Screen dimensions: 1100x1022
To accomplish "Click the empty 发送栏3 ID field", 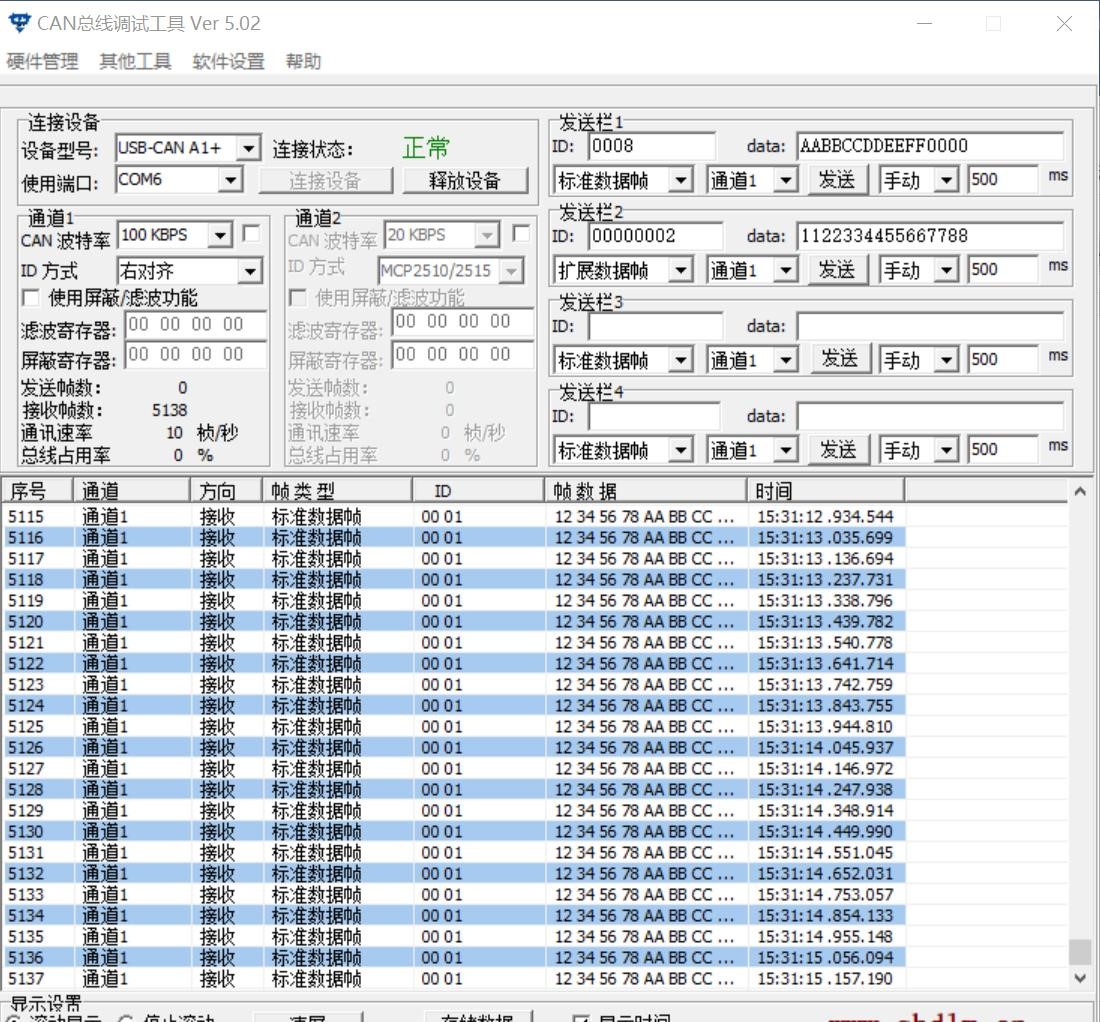I will pos(655,327).
